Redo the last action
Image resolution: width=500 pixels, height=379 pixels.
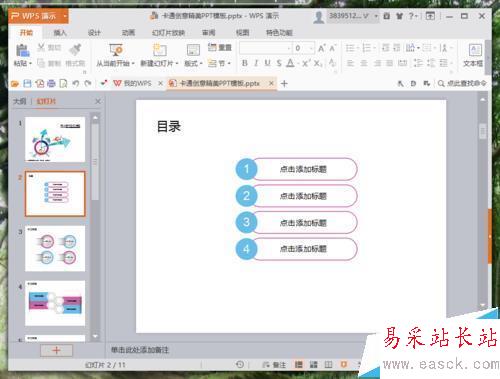[88, 83]
